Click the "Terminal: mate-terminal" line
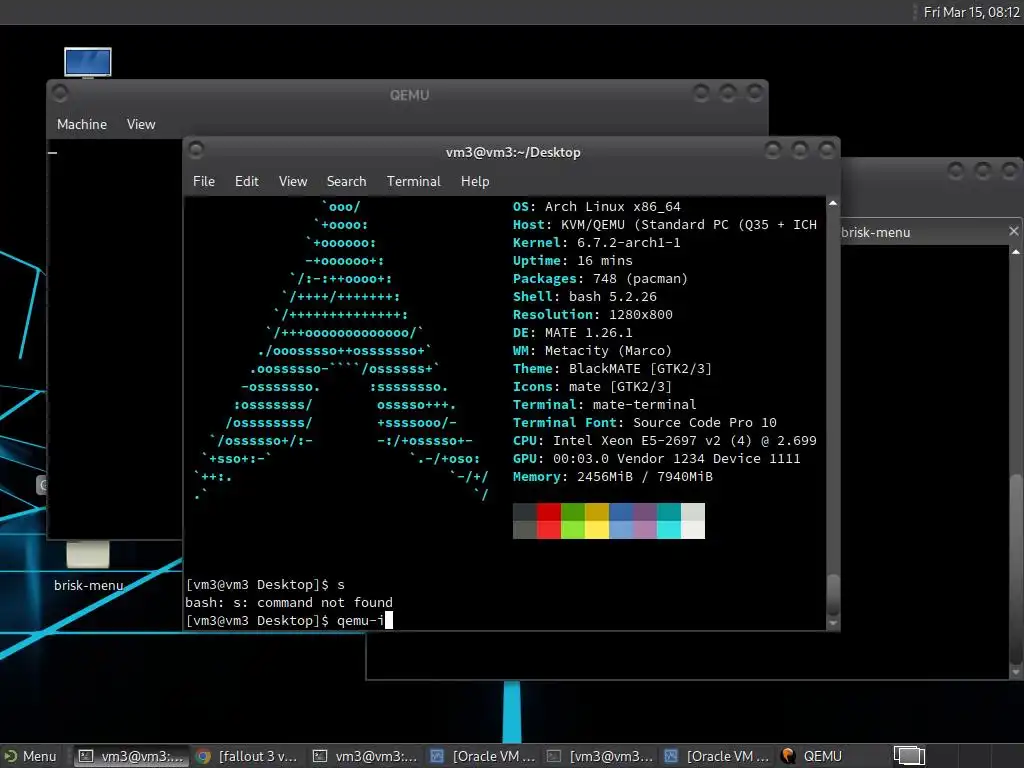The width and height of the screenshot is (1024, 768). pyautogui.click(x=605, y=404)
